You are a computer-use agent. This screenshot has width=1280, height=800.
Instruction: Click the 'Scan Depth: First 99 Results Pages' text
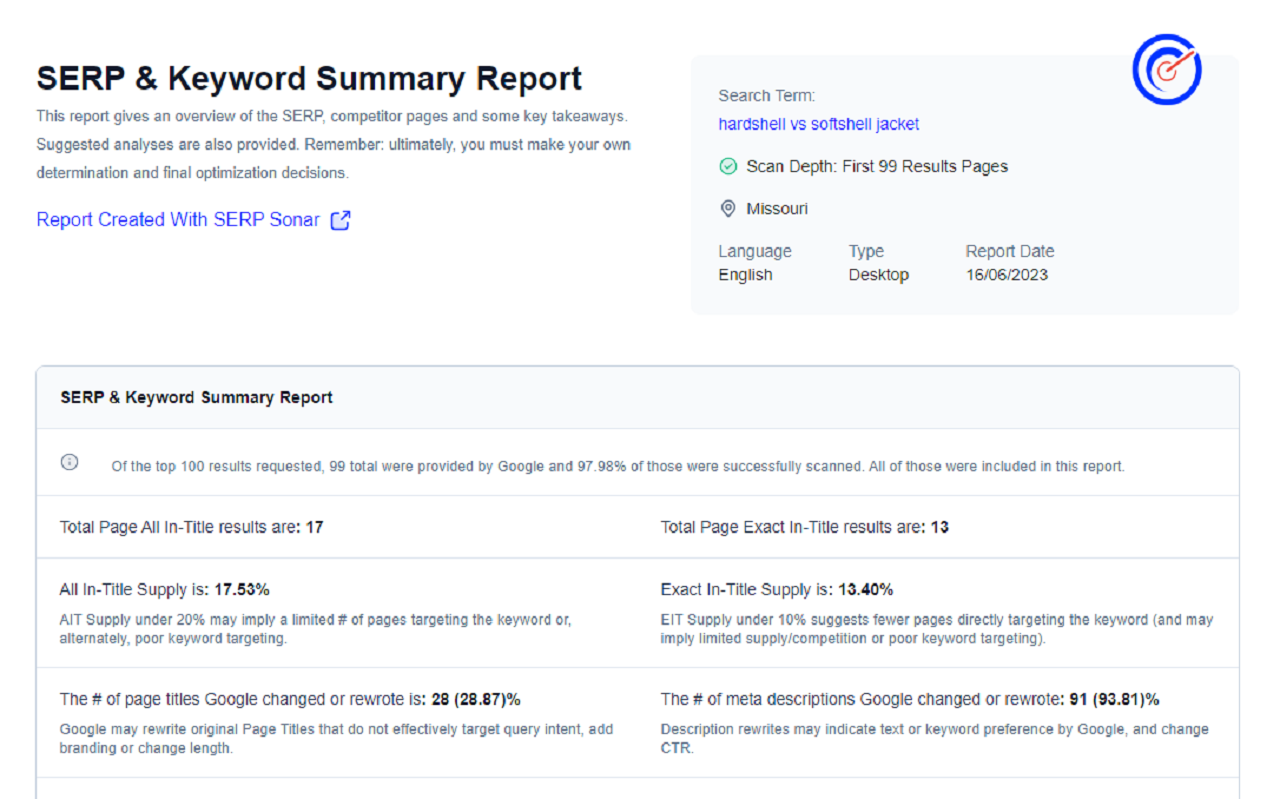[877, 166]
